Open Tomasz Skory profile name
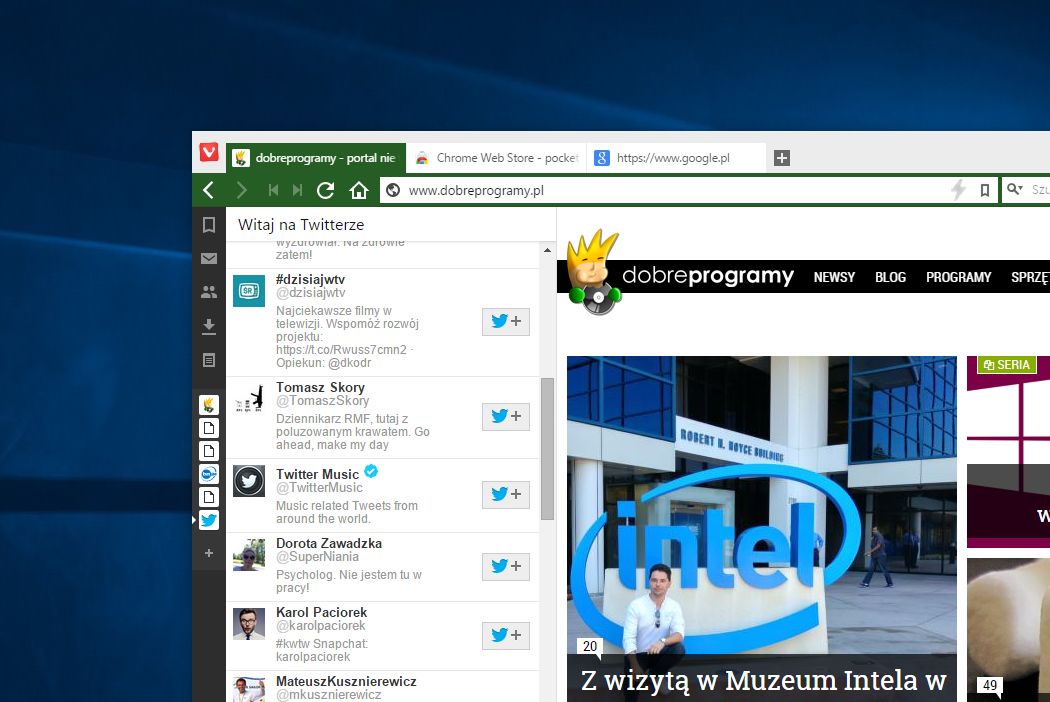Screen dimensions: 1050x702 coord(320,387)
